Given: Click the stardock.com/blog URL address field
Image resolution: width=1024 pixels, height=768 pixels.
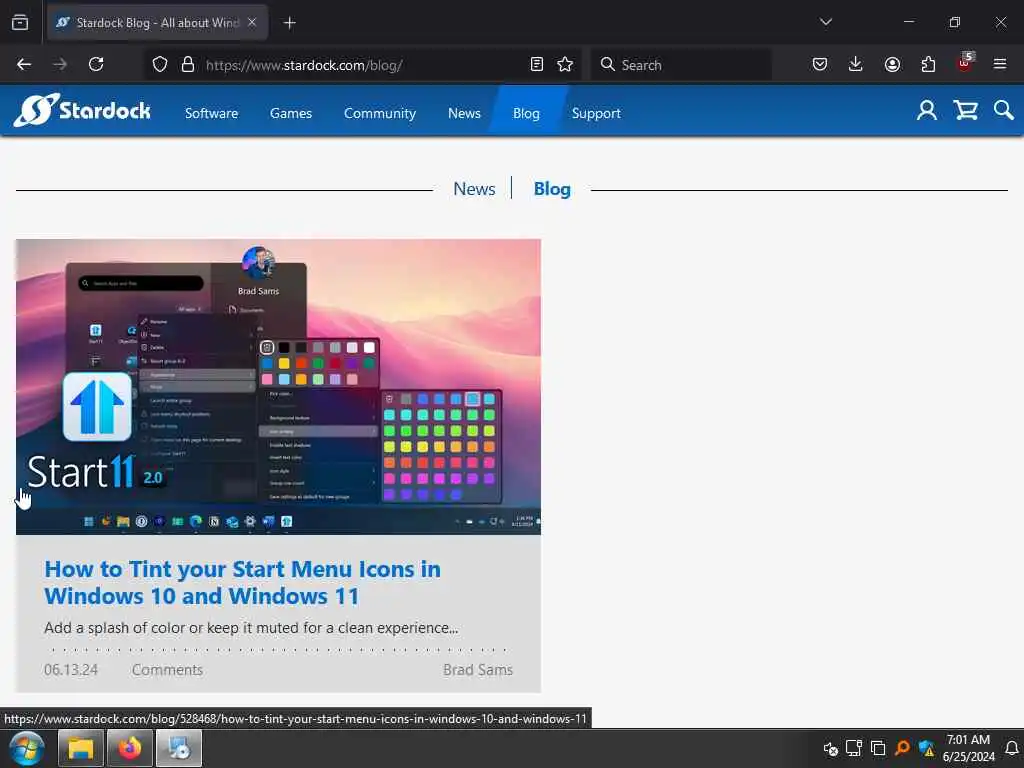Looking at the screenshot, I should 362,65.
